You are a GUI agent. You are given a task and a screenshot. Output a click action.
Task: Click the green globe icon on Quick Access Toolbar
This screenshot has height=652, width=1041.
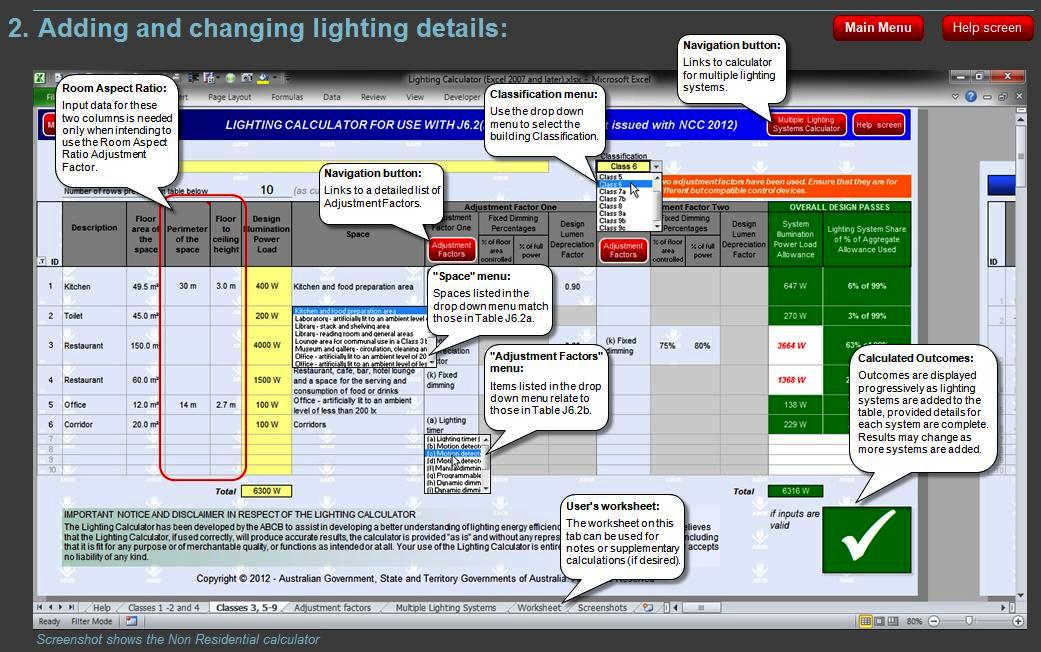pyautogui.click(x=232, y=75)
